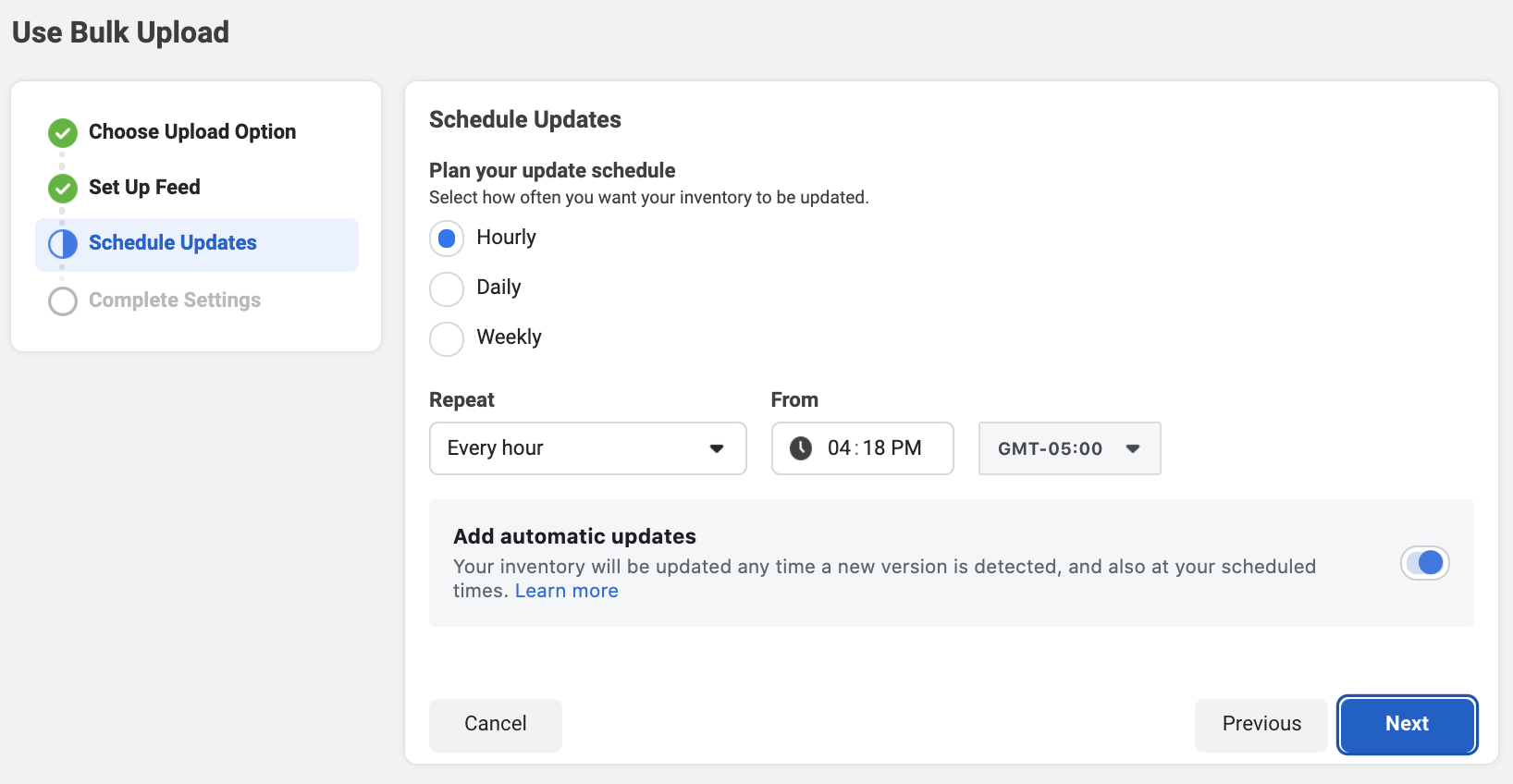The image size is (1513, 784).
Task: Open the Learn more link
Action: pyautogui.click(x=566, y=591)
